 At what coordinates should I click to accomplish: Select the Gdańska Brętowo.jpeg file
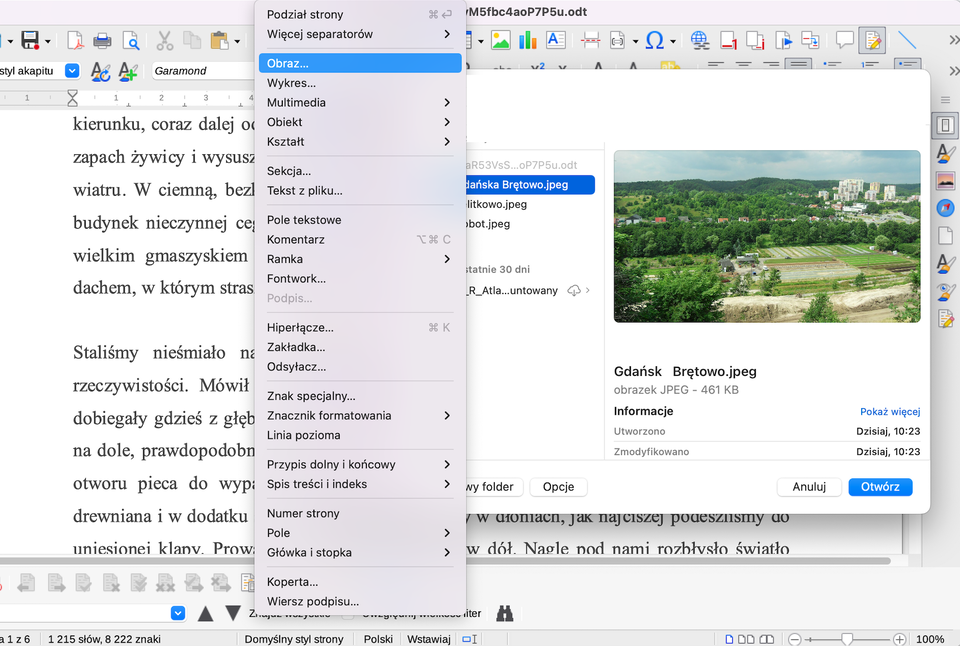point(530,184)
